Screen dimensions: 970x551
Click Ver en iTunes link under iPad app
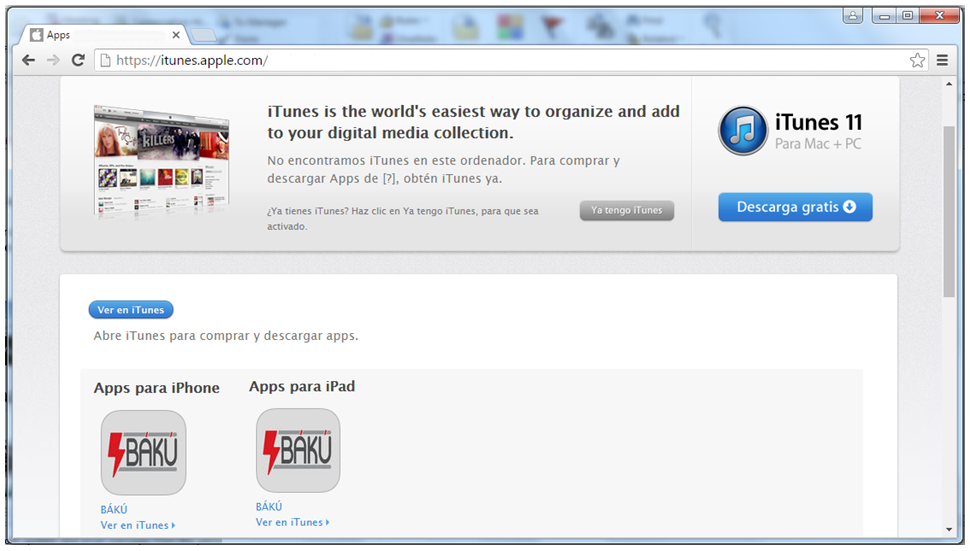292,522
